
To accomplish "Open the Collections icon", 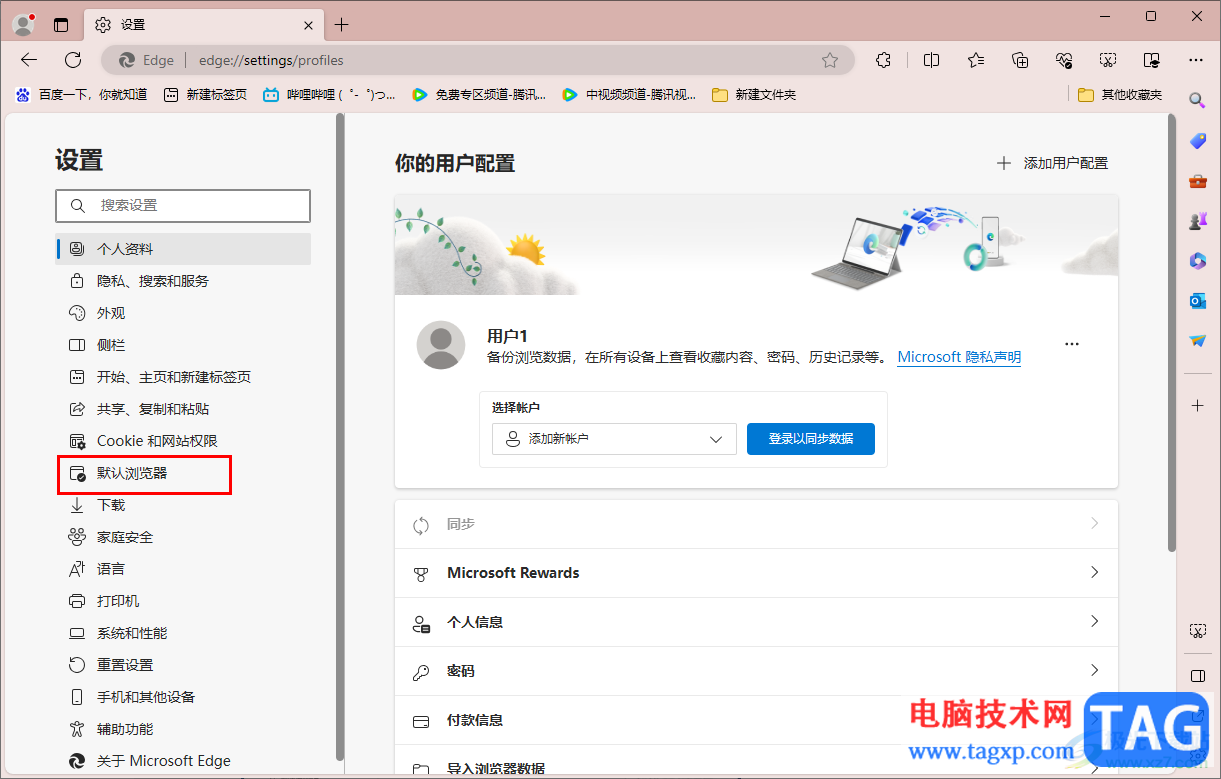I will coord(1020,60).
